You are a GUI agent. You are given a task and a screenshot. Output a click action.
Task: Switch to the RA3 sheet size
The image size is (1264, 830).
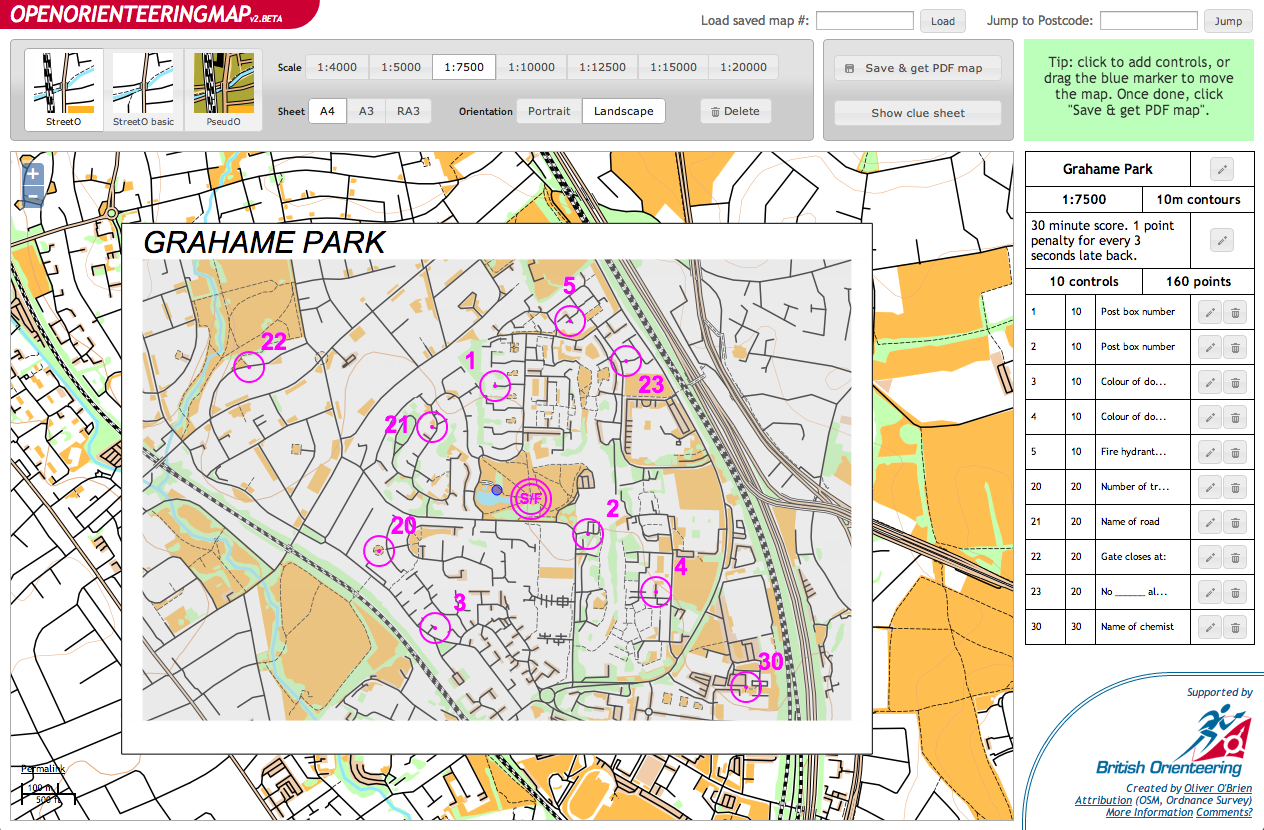(408, 111)
